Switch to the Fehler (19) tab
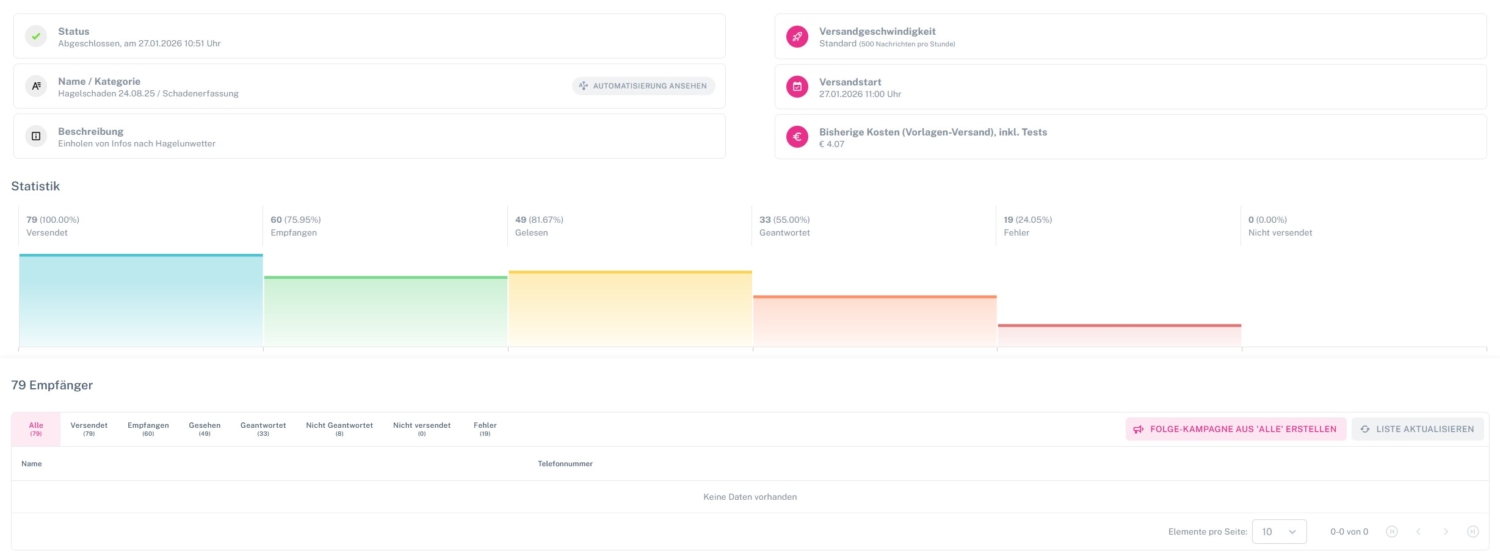 pyautogui.click(x=485, y=429)
